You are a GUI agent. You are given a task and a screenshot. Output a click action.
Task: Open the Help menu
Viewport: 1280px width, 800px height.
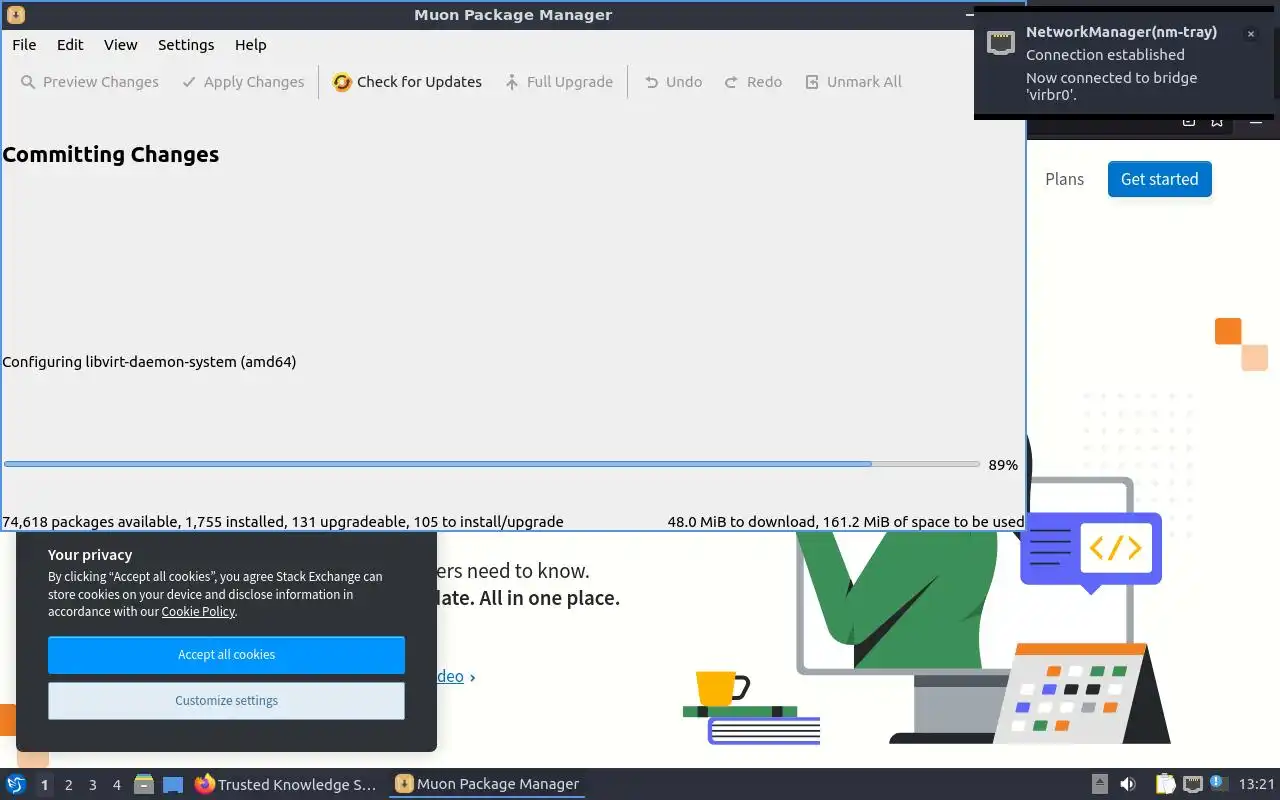(x=251, y=45)
